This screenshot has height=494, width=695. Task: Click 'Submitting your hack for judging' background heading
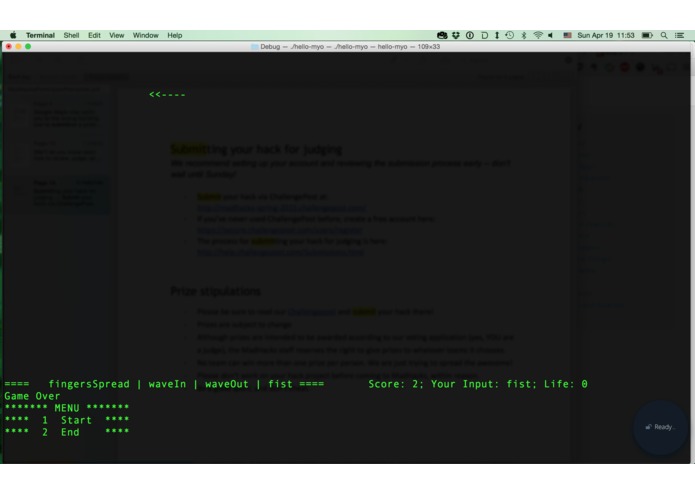[x=256, y=149]
